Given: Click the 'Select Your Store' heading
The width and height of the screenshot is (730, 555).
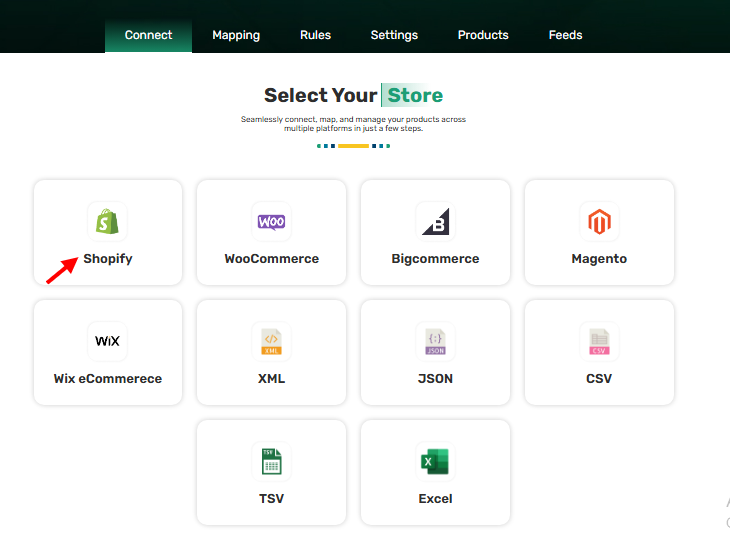Looking at the screenshot, I should (x=353, y=95).
